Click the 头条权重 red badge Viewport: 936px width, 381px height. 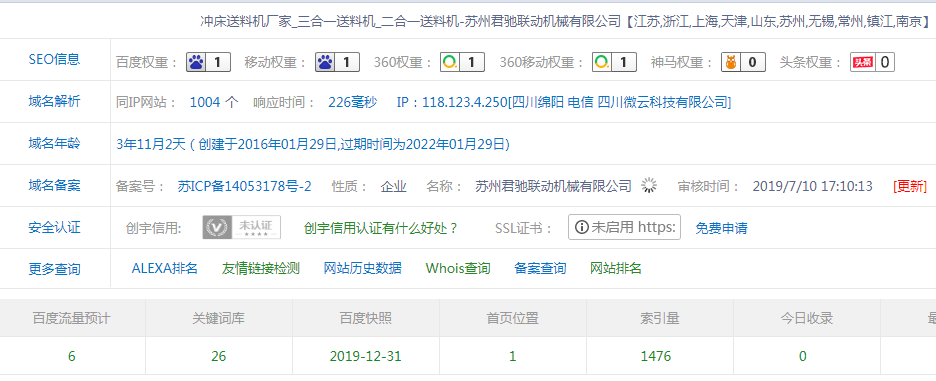[x=872, y=62]
